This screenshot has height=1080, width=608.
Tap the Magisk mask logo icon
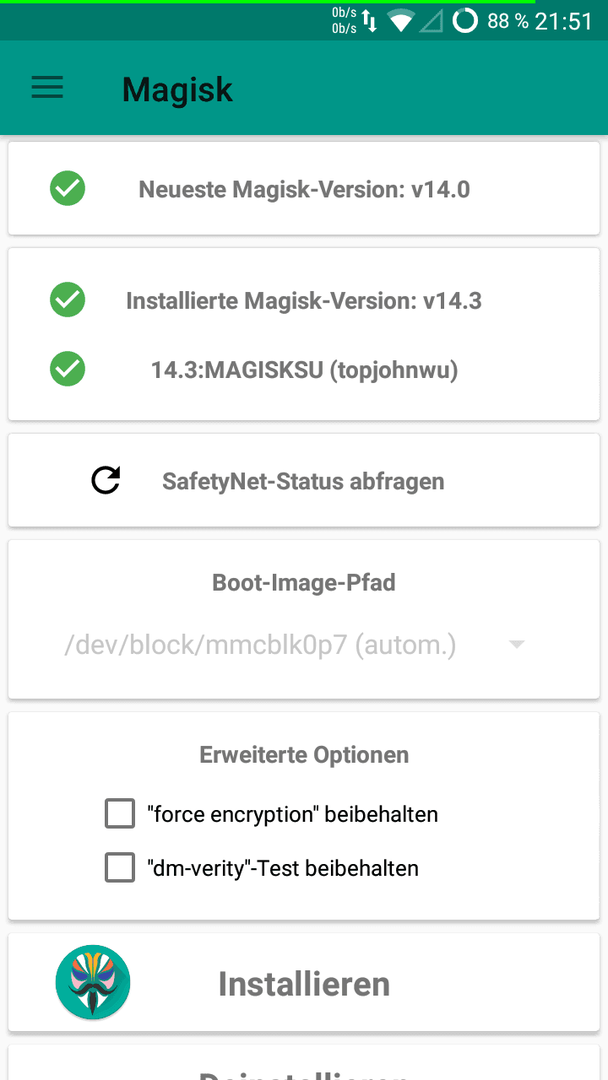pyautogui.click(x=93, y=982)
